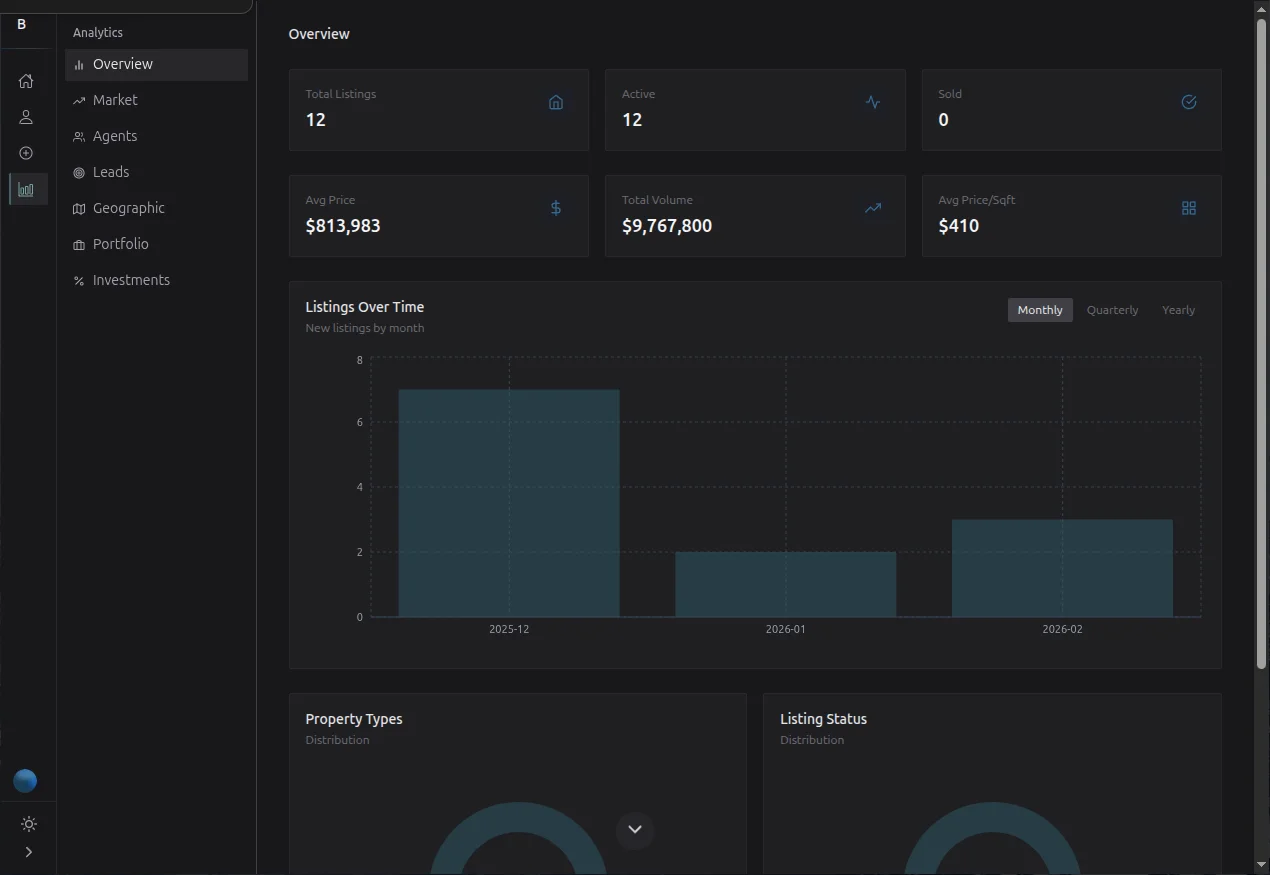Select the Analytics bar-chart sidebar icon
The width and height of the screenshot is (1270, 875).
(26, 189)
